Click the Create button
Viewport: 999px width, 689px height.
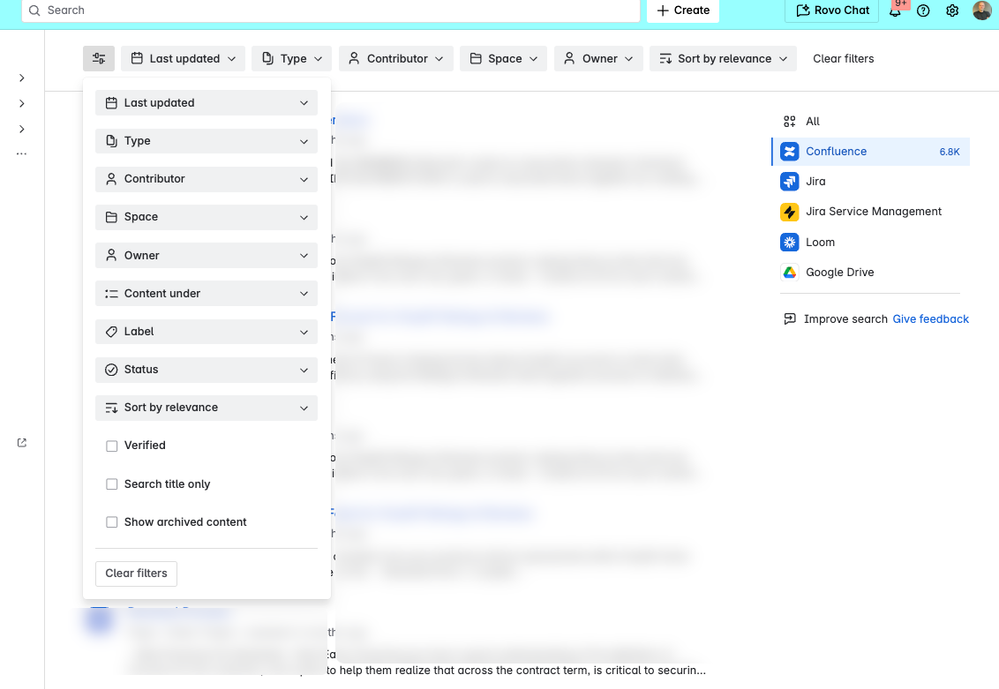(683, 11)
